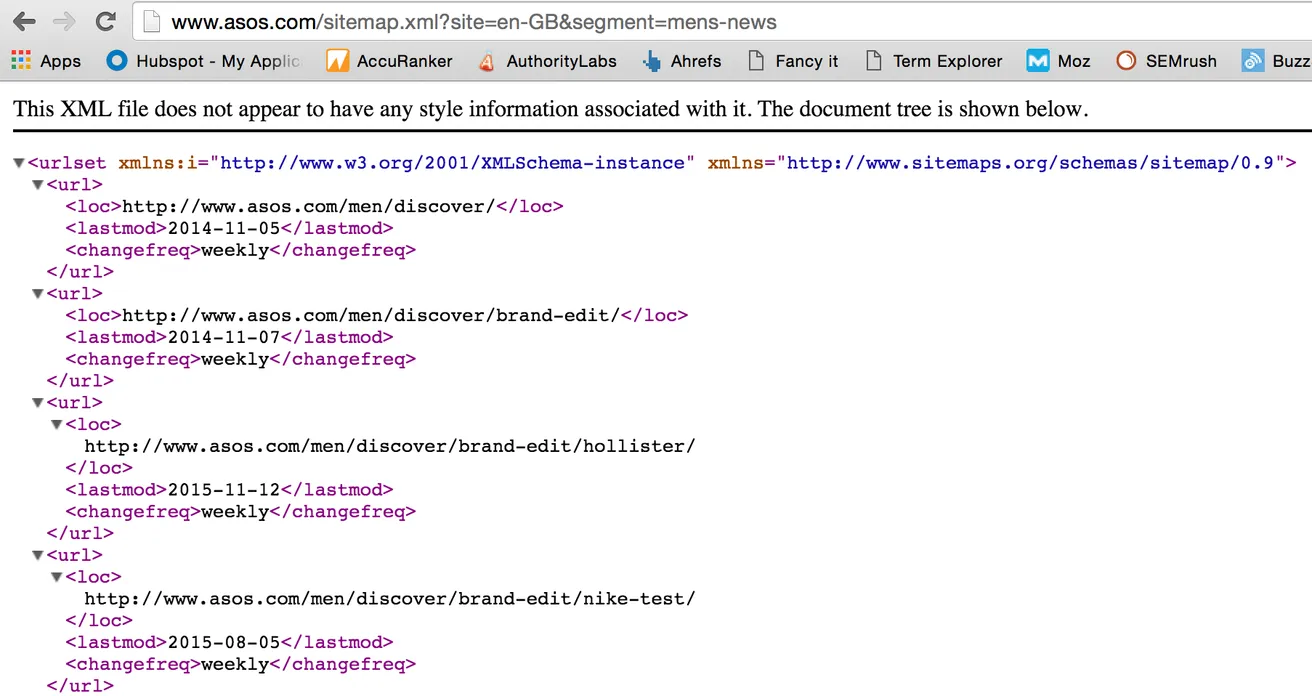Open the Fancy it bookmark
1312x696 pixels.
pyautogui.click(x=792, y=61)
